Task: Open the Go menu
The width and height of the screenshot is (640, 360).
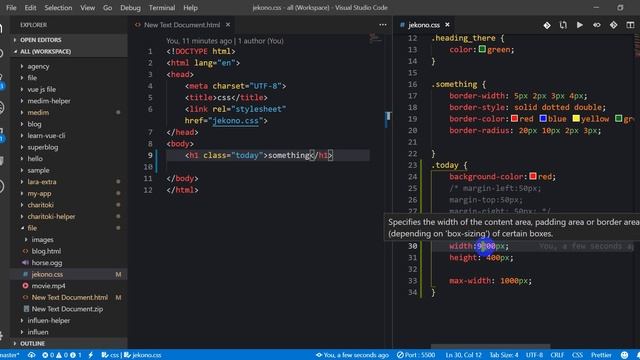Action: point(107,8)
